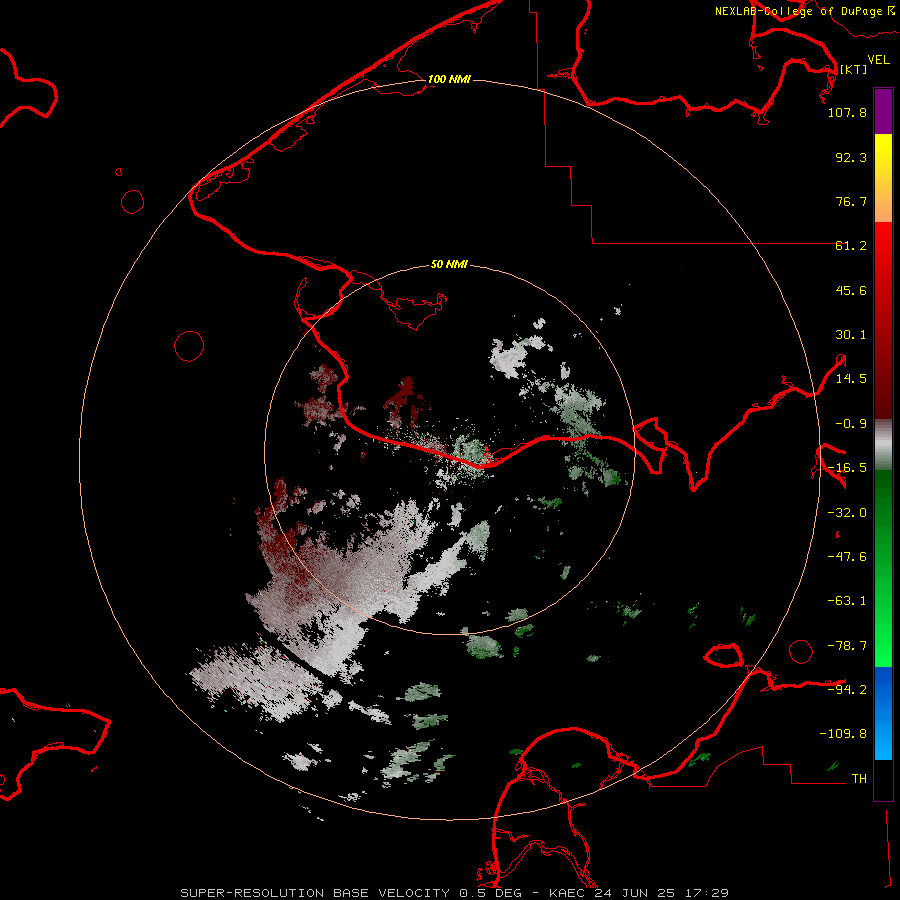Select the -78.7 velocity scale value
Screen dimensions: 900x900
847,646
